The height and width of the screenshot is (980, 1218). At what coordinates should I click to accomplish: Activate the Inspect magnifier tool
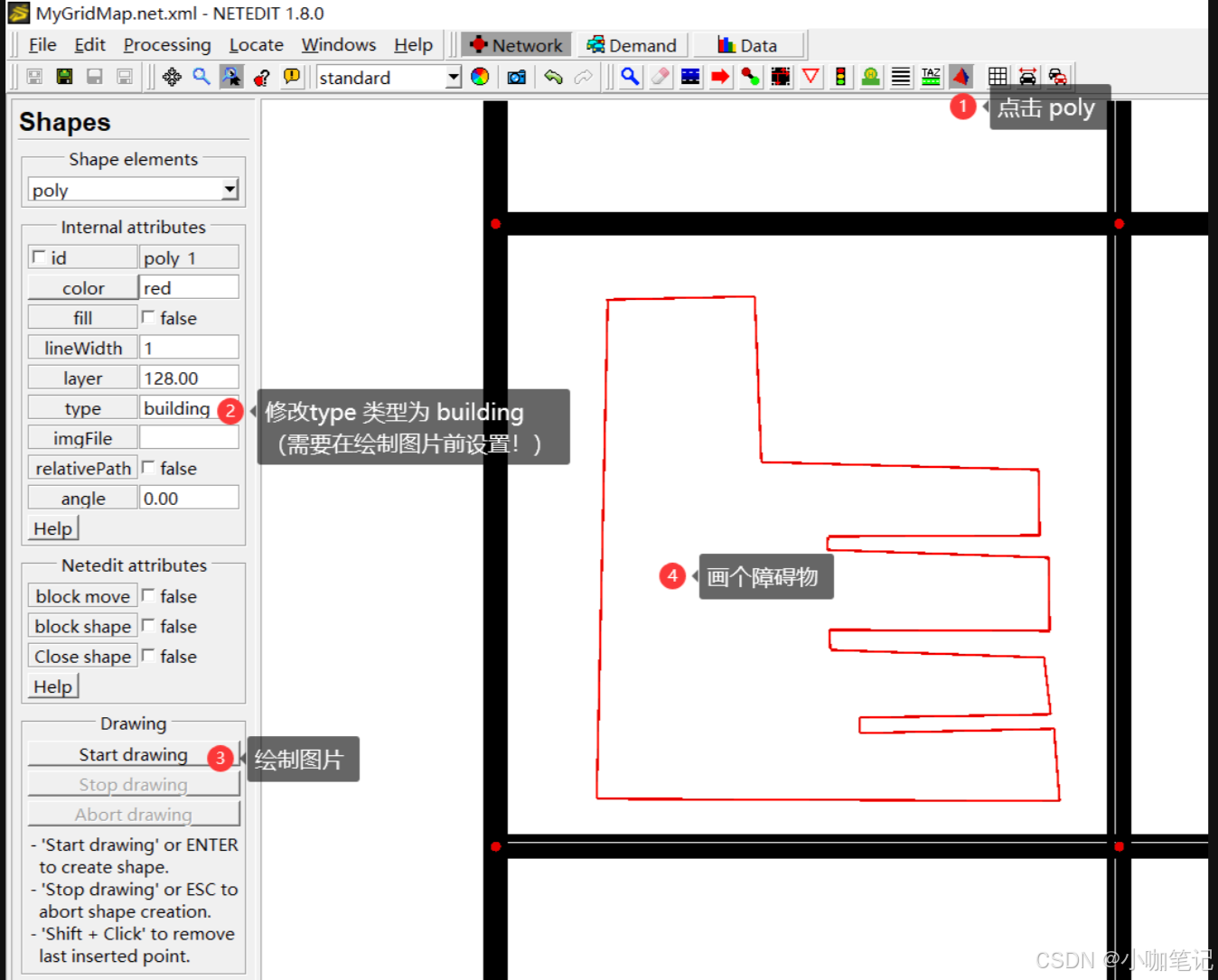click(631, 77)
